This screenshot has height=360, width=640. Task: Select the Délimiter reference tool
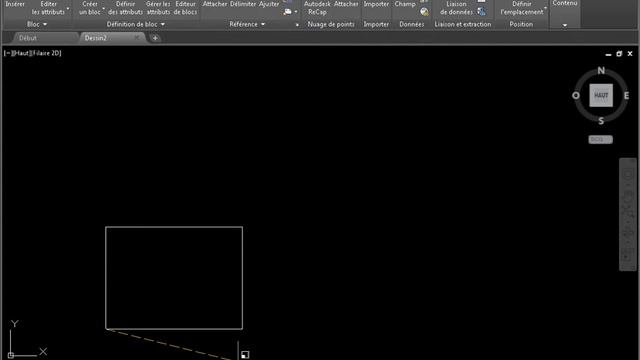pyautogui.click(x=243, y=4)
